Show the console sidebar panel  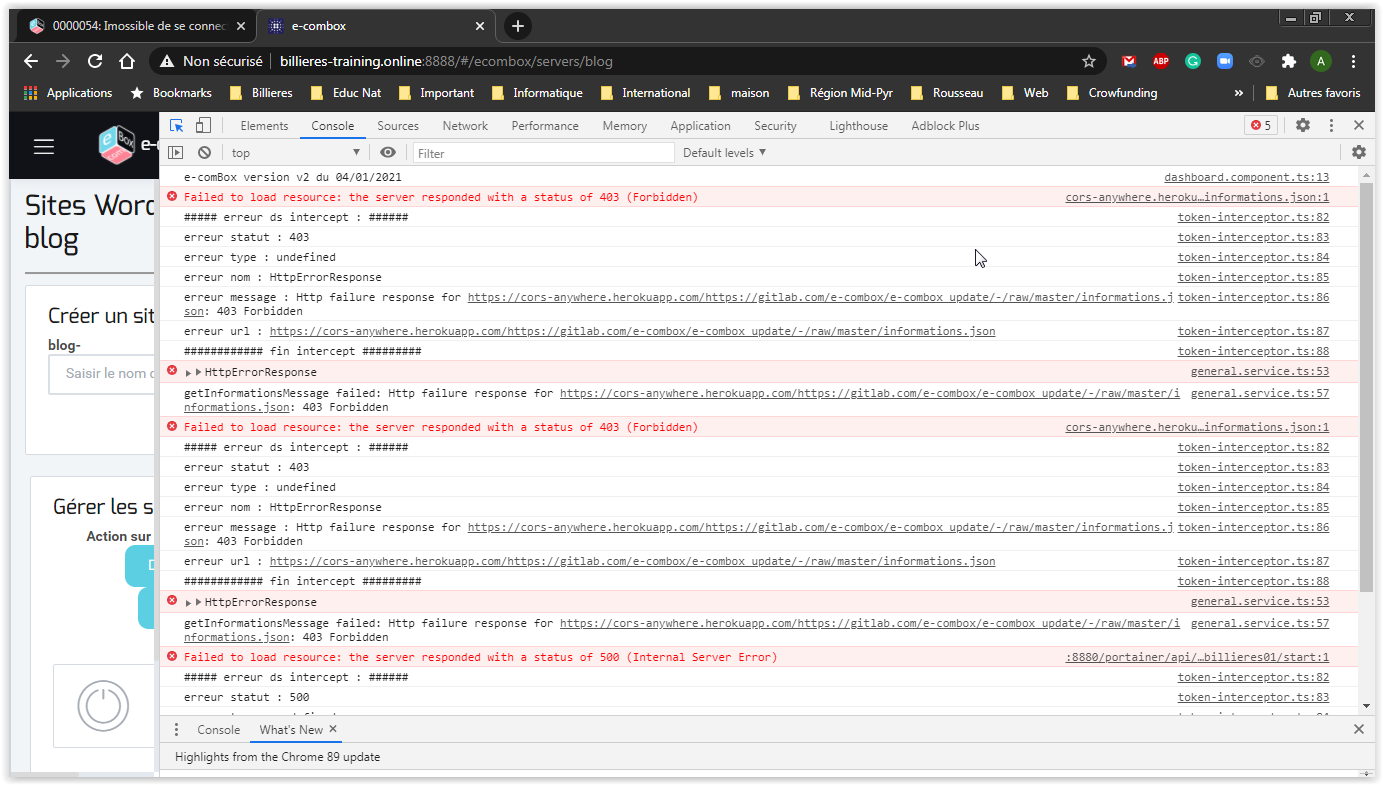[x=176, y=153]
